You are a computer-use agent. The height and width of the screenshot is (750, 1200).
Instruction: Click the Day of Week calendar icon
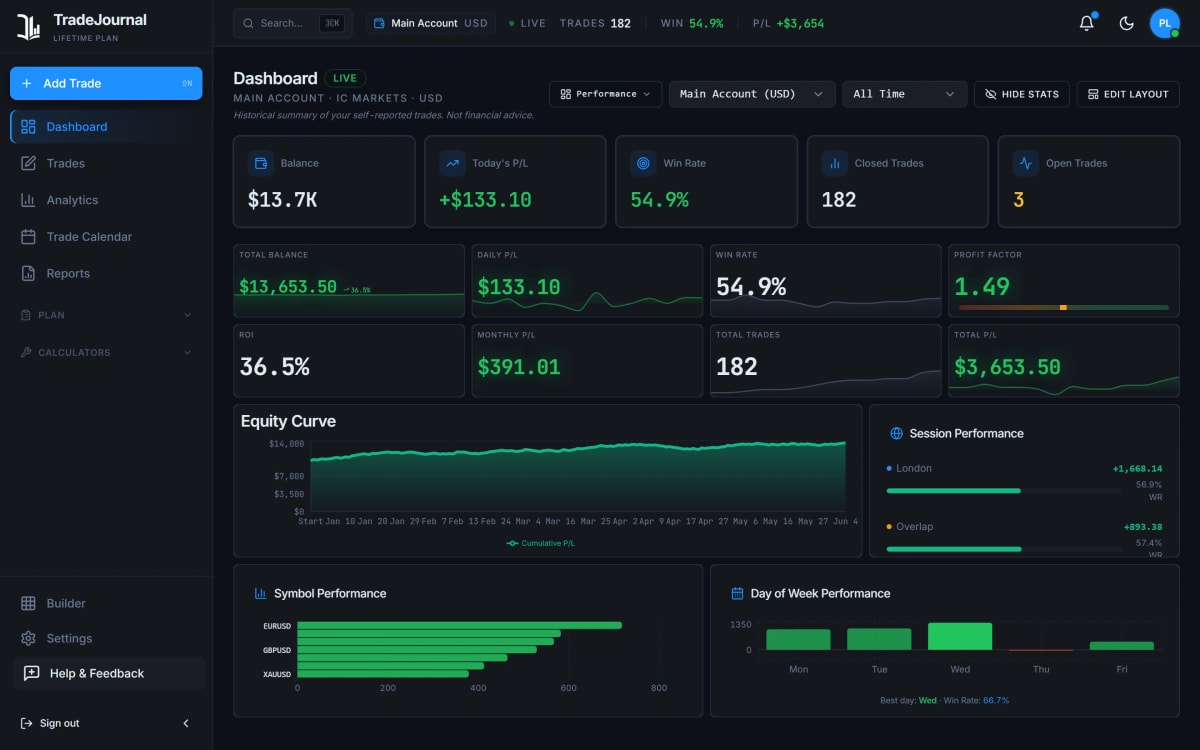(x=737, y=593)
